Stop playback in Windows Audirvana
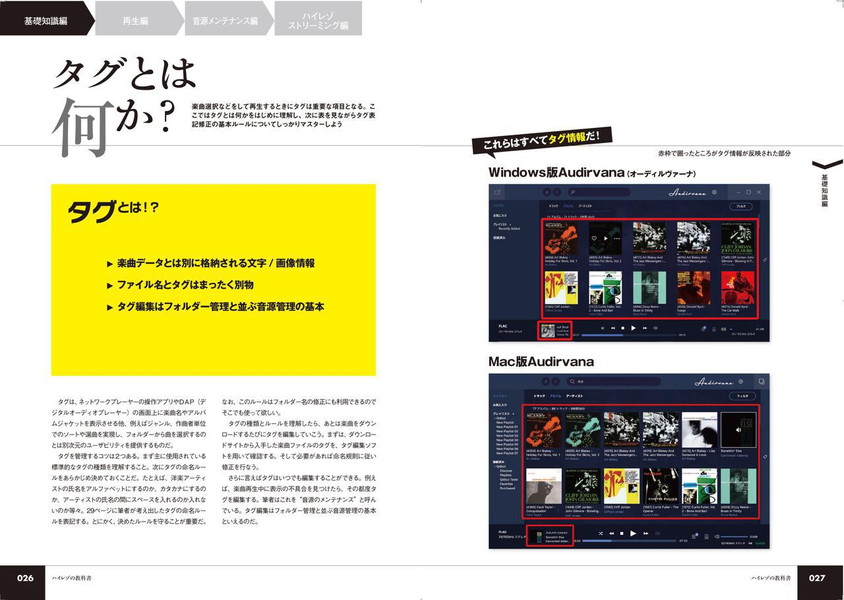 point(623,328)
